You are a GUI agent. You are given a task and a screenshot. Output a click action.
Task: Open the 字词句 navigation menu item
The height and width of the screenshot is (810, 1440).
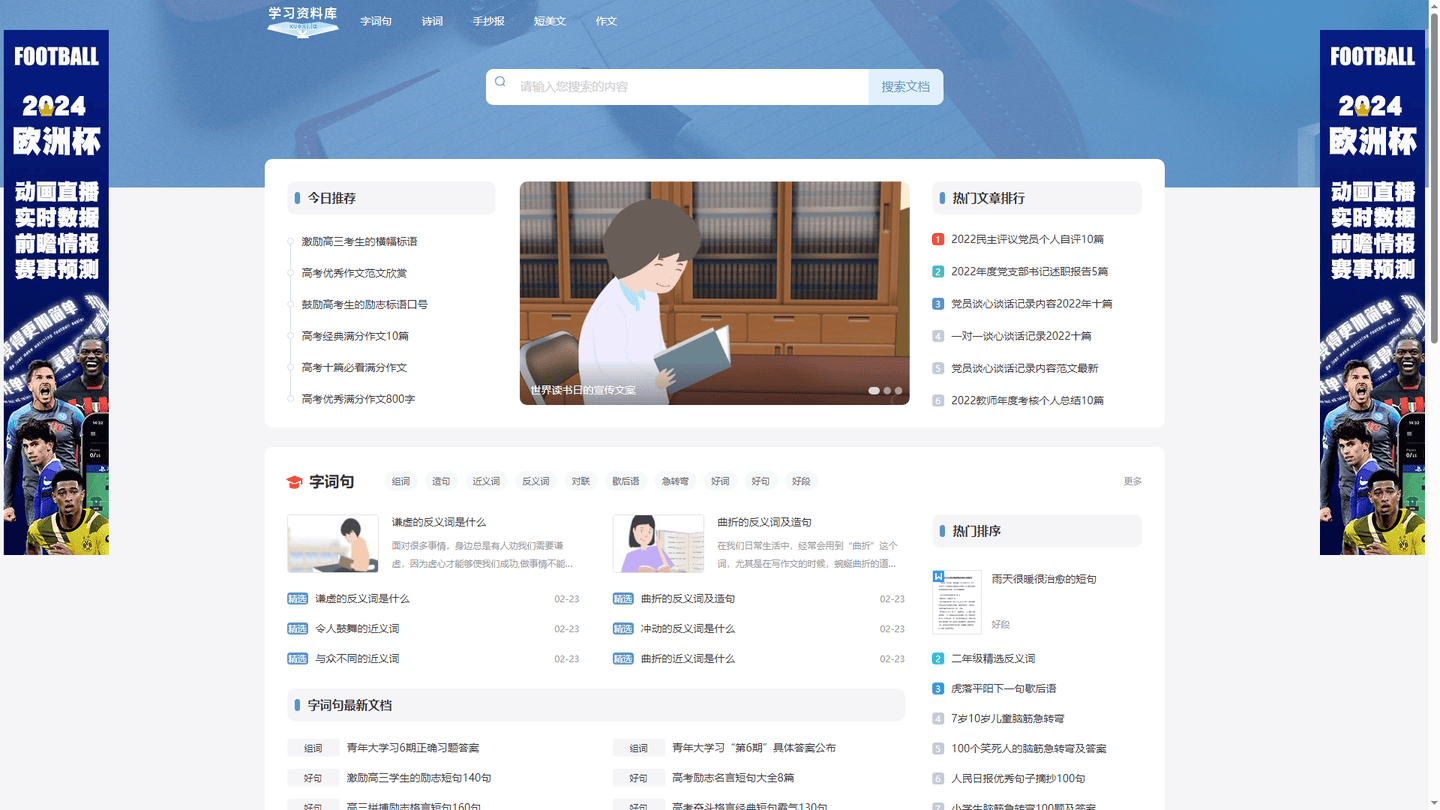tap(376, 21)
